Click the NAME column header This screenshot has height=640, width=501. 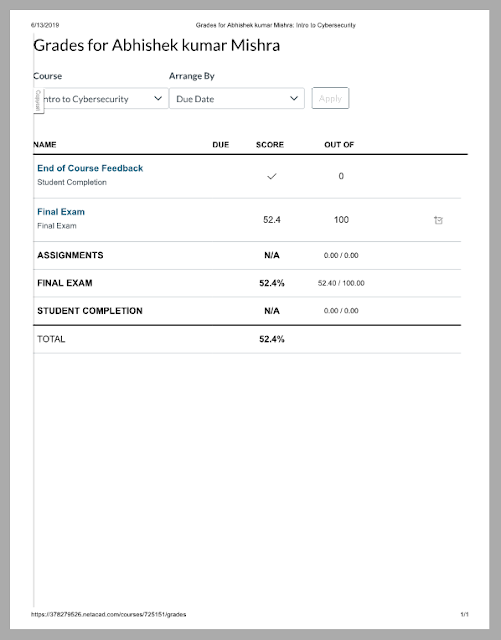(45, 144)
